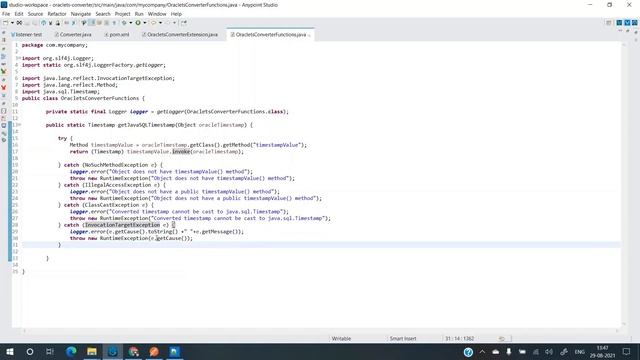Click the bottom round green sidebar icon

[x=4, y=140]
